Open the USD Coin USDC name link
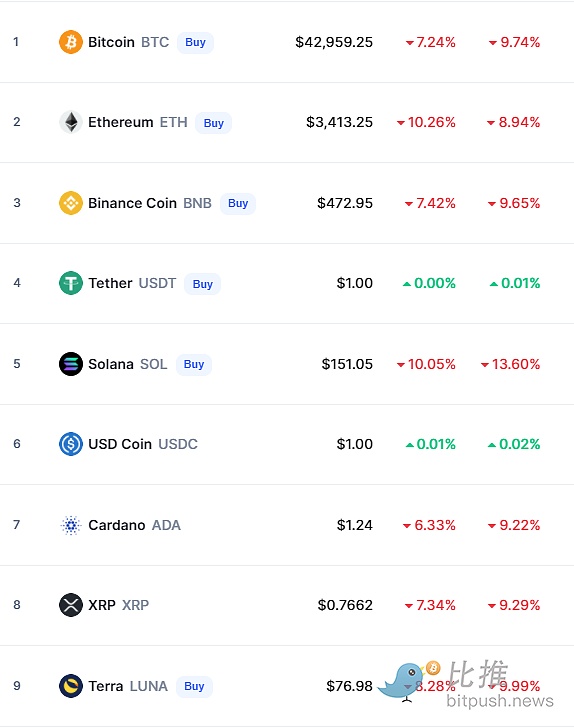This screenshot has width=574, height=728. pyautogui.click(x=143, y=444)
